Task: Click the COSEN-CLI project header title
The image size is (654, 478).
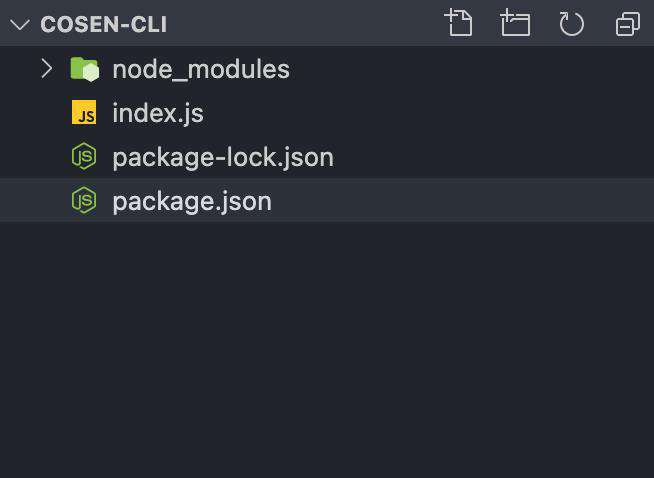Action: pos(104,25)
